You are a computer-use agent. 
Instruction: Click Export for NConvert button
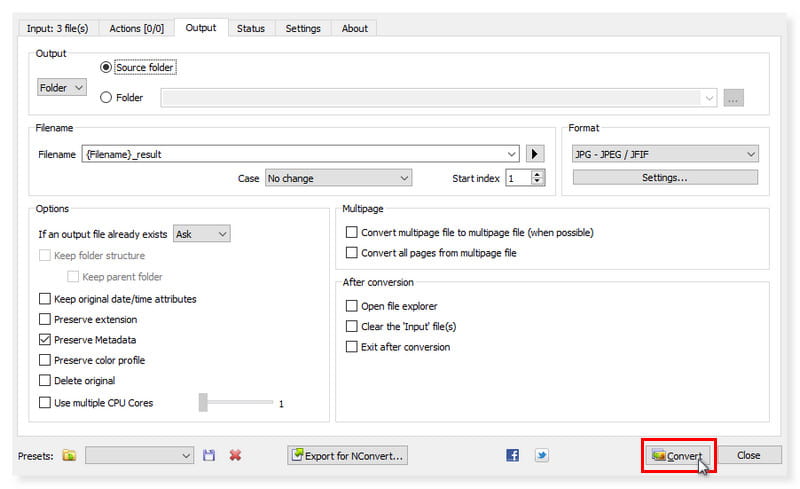point(347,456)
